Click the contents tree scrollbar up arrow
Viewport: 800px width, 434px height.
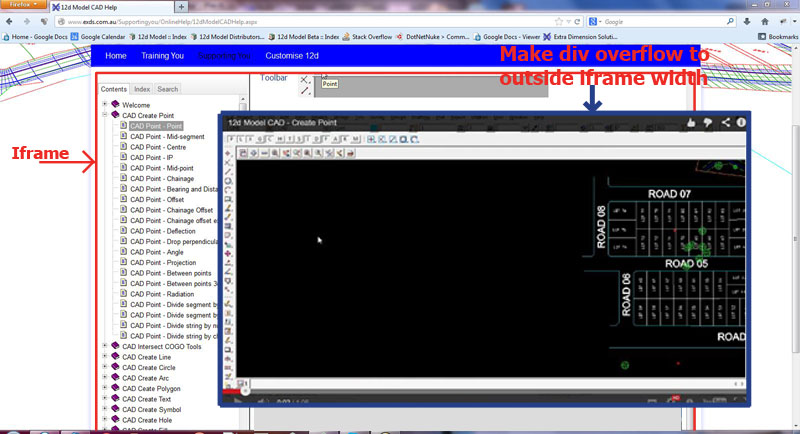(243, 98)
